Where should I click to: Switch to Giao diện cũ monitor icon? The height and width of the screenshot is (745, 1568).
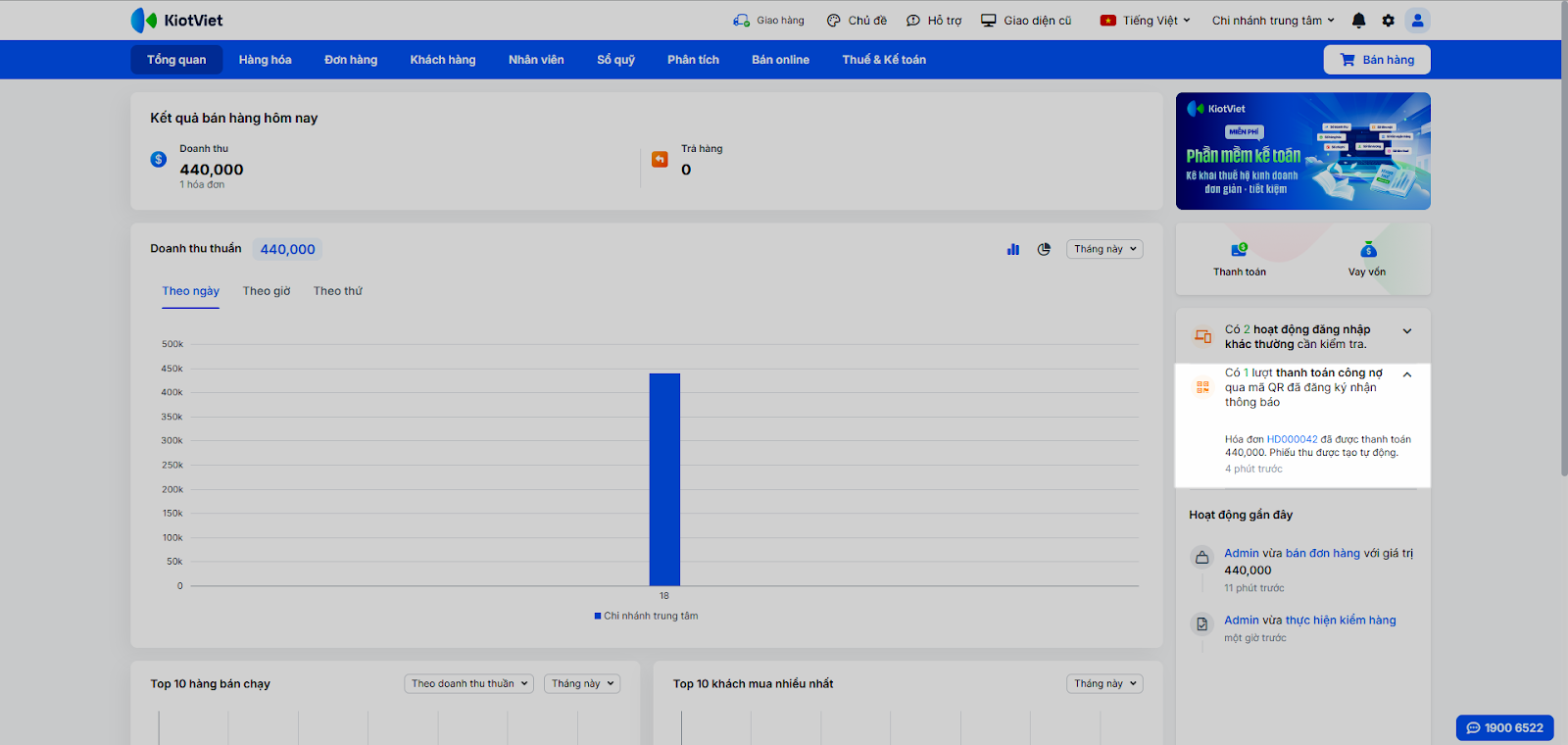tap(989, 21)
